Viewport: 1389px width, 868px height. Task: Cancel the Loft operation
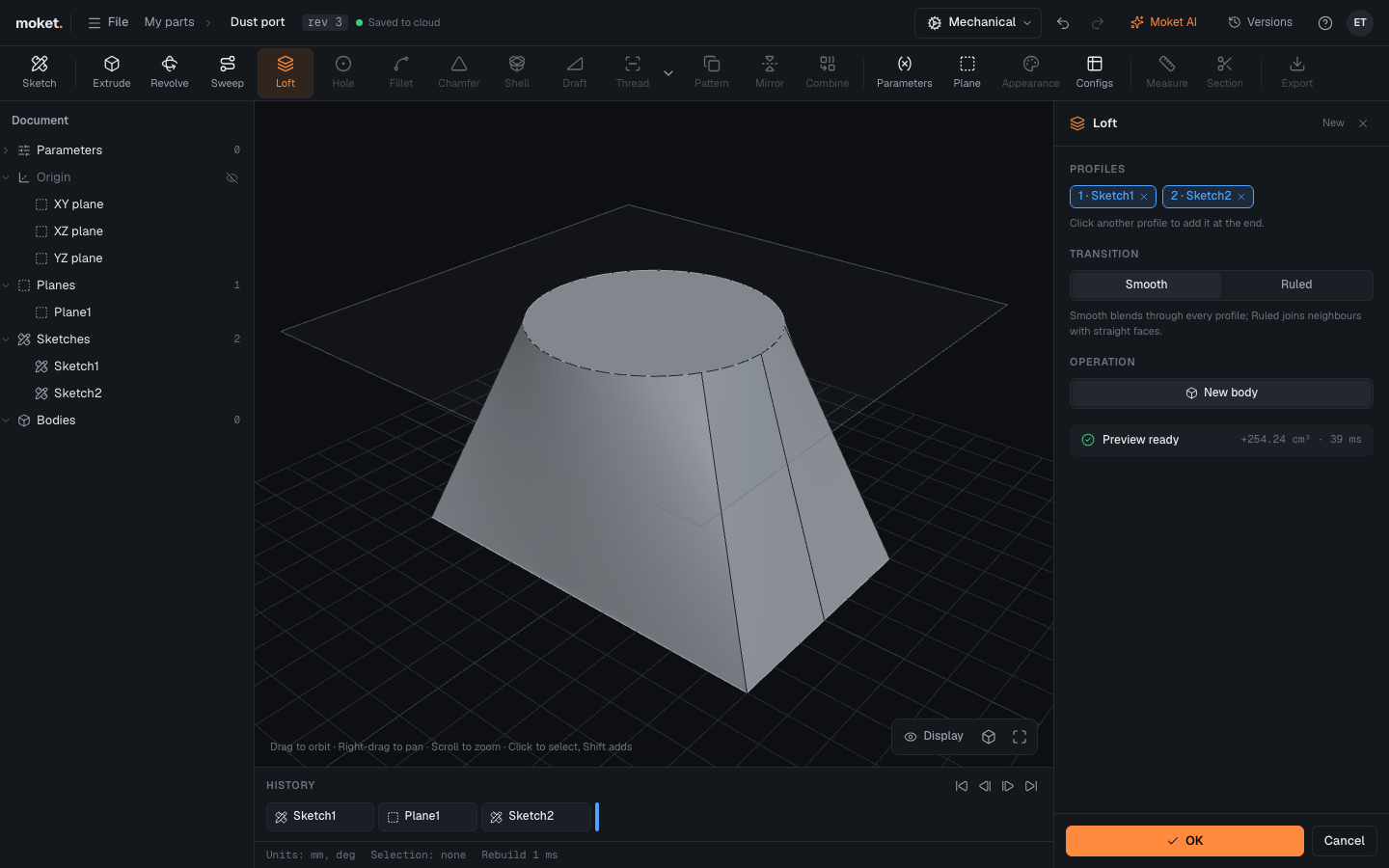(1344, 841)
